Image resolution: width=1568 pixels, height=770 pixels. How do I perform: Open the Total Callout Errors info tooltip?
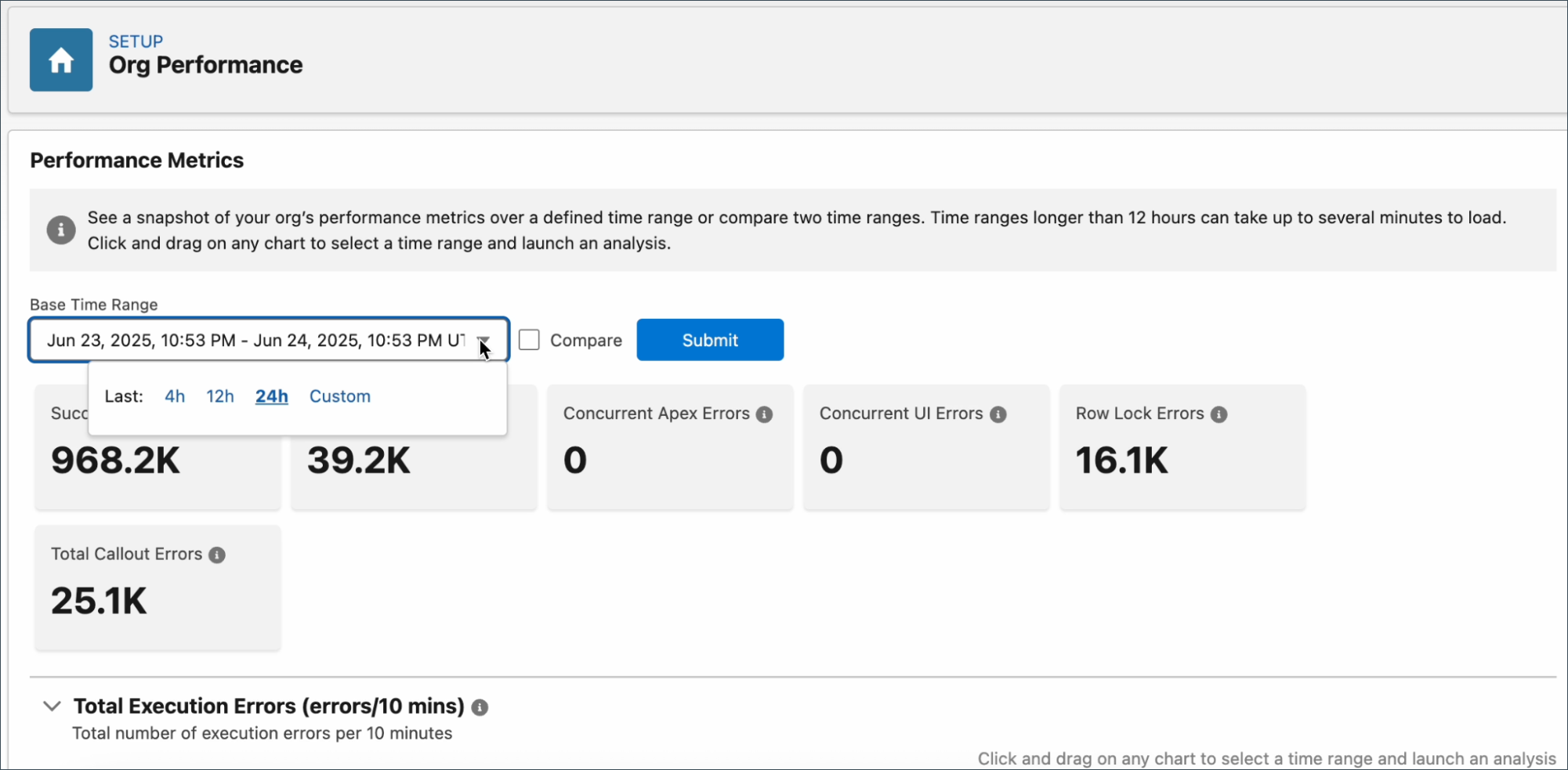[217, 555]
